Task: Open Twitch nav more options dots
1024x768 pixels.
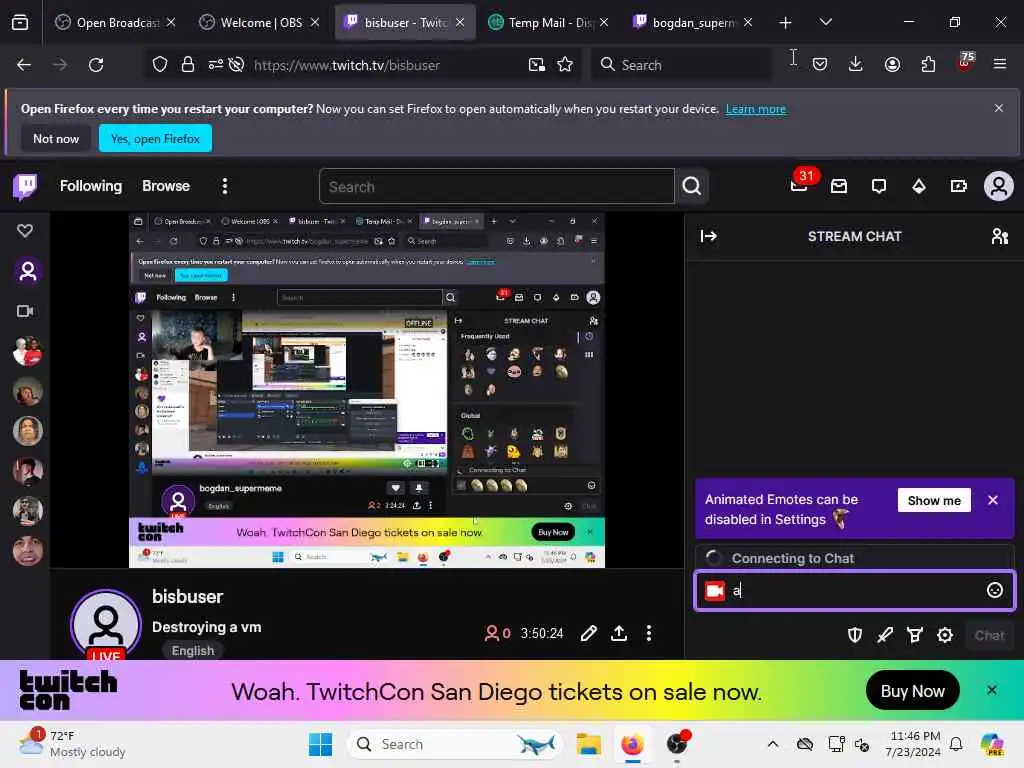Action: click(x=225, y=186)
